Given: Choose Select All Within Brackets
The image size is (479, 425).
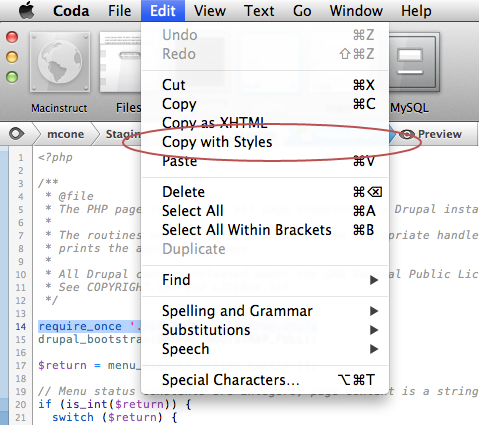Looking at the screenshot, I should 265,230.
